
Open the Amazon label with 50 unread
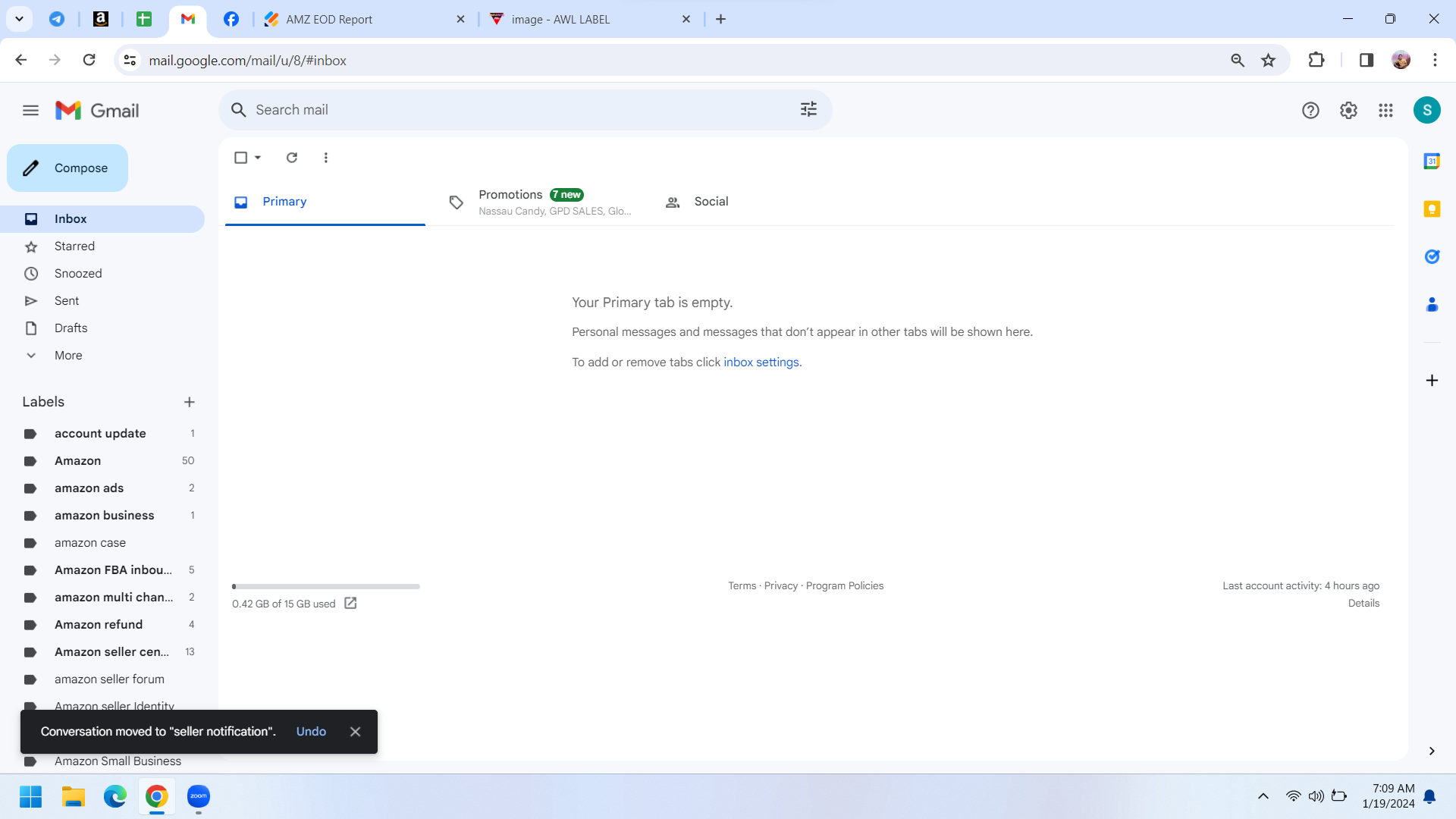102,461
